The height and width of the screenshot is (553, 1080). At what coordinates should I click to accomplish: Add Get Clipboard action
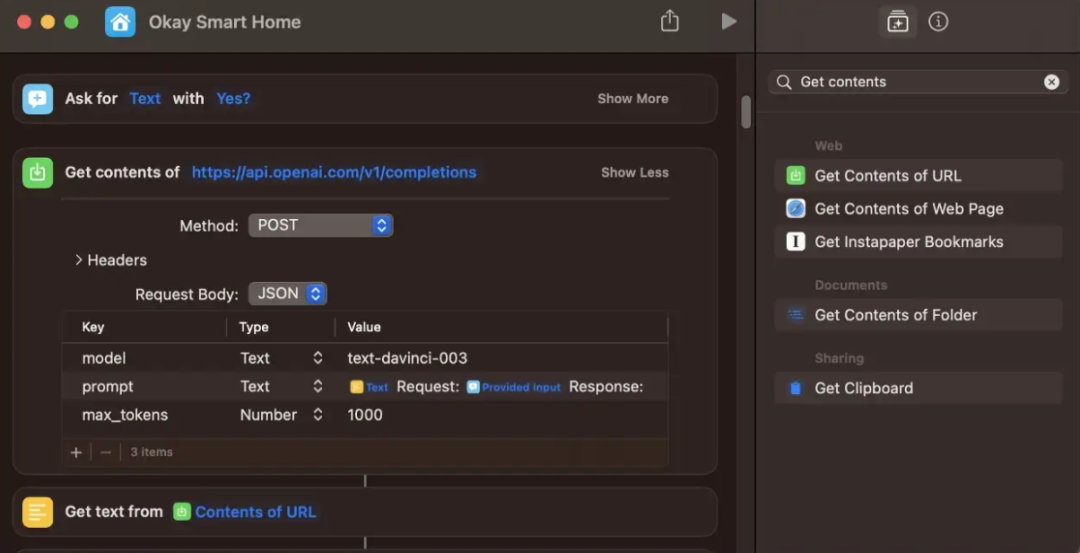point(919,388)
